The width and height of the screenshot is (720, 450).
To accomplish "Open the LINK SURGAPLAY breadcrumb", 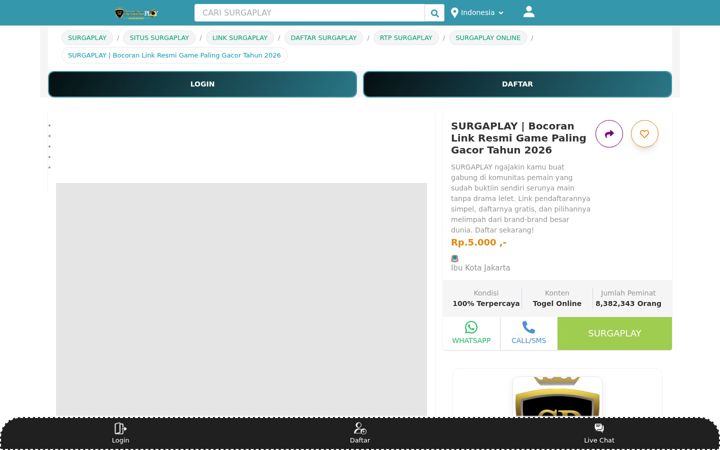I will pyautogui.click(x=240, y=38).
